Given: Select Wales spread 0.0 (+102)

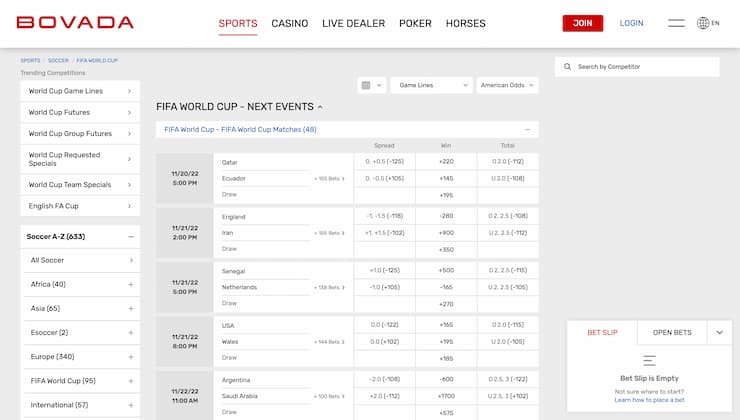Looking at the screenshot, I should coord(384,342).
